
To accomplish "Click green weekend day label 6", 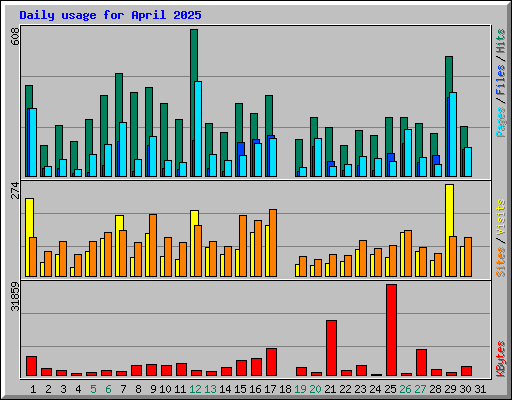I will coord(108,389).
